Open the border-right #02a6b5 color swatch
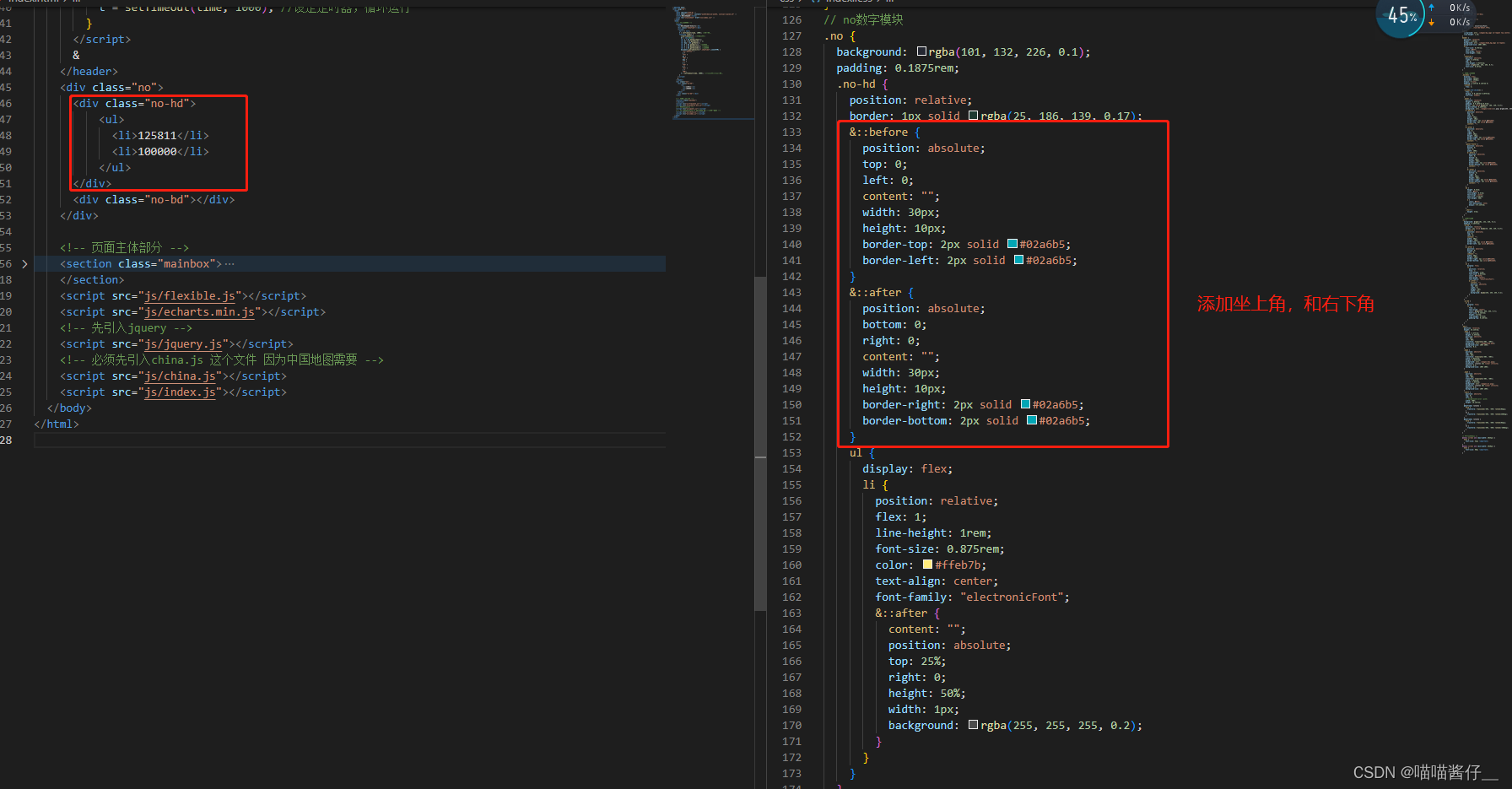The image size is (1512, 789). click(1025, 404)
